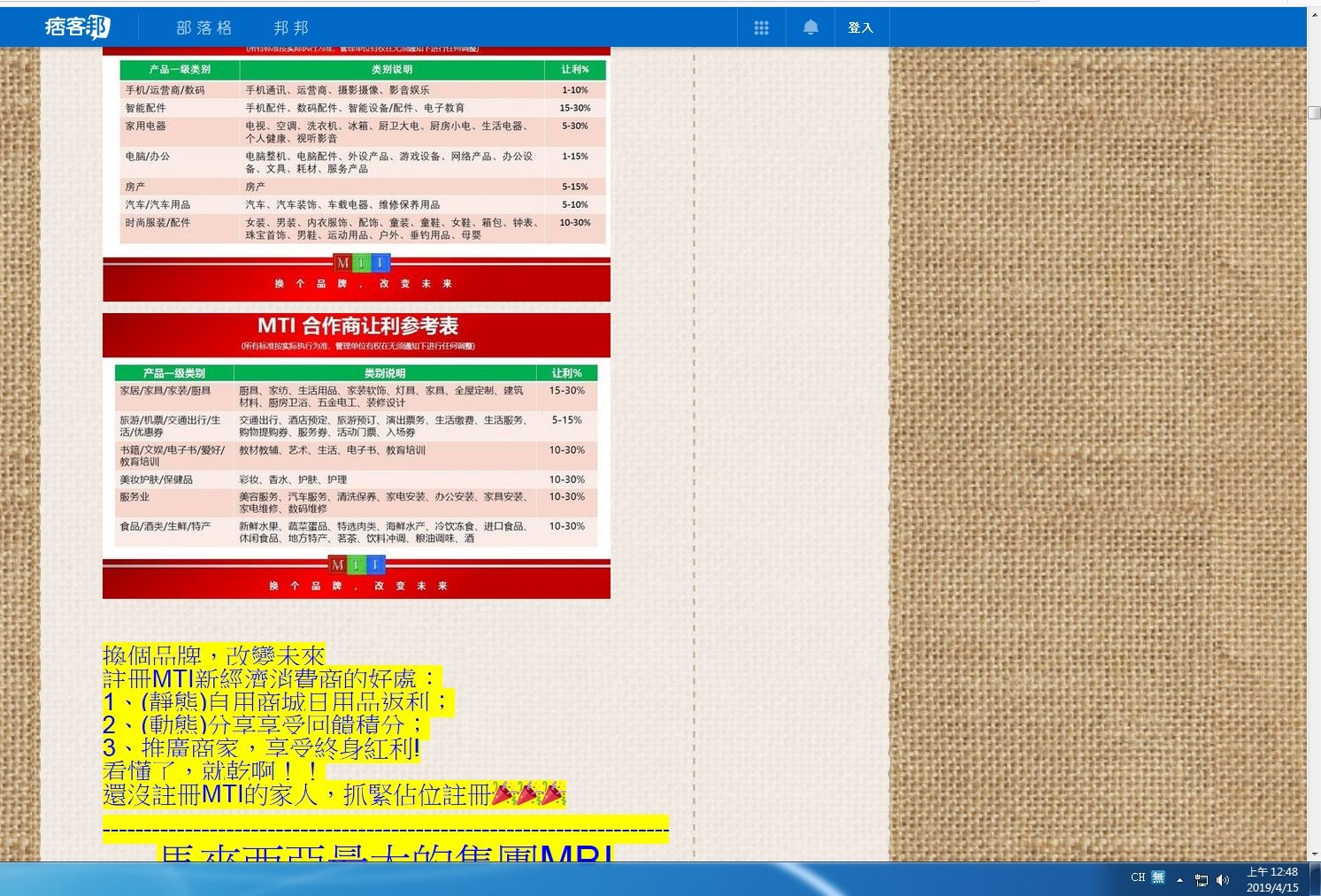Click the line "3、推廣商家，享受終身紅利!"
1321x896 pixels.
261,748
